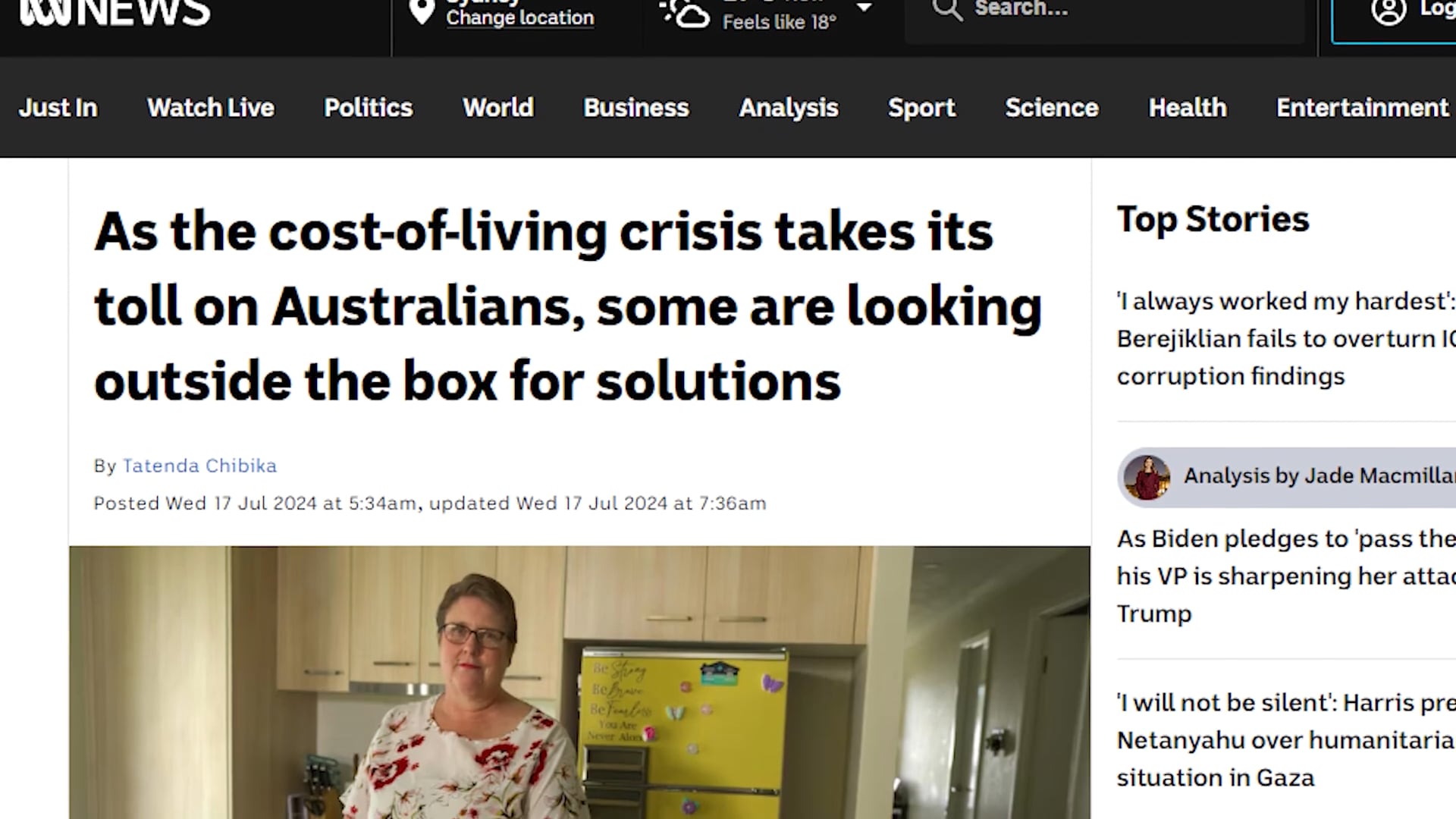Expand the weather dropdown arrow

pyautogui.click(x=864, y=8)
